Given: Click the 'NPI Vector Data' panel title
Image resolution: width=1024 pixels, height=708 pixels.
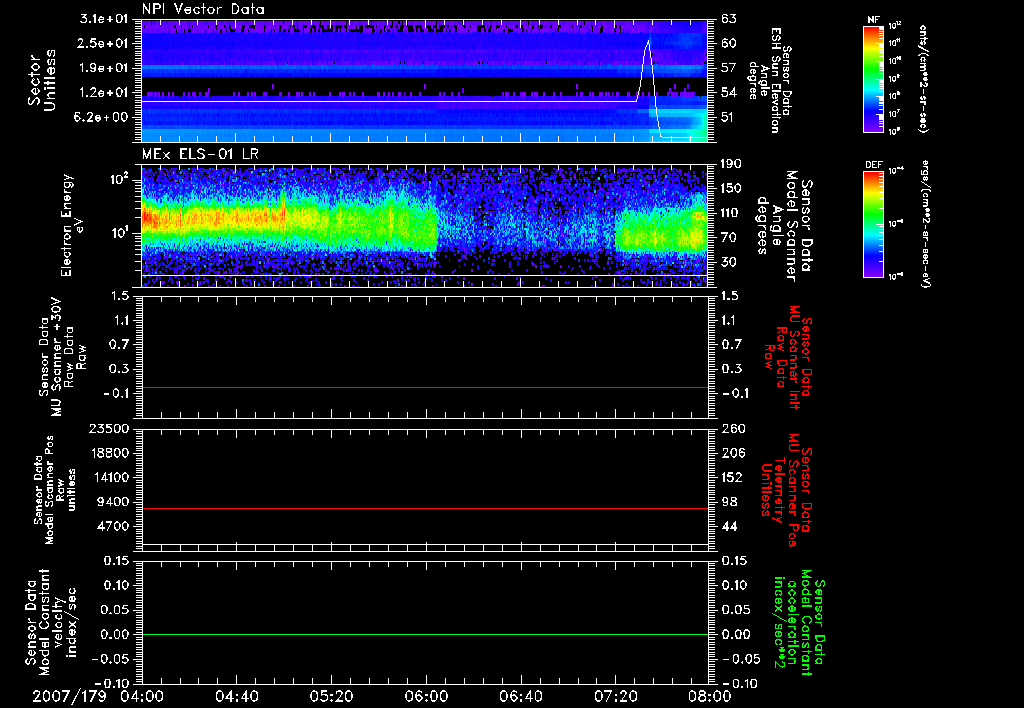Looking at the screenshot, I should (x=203, y=9).
